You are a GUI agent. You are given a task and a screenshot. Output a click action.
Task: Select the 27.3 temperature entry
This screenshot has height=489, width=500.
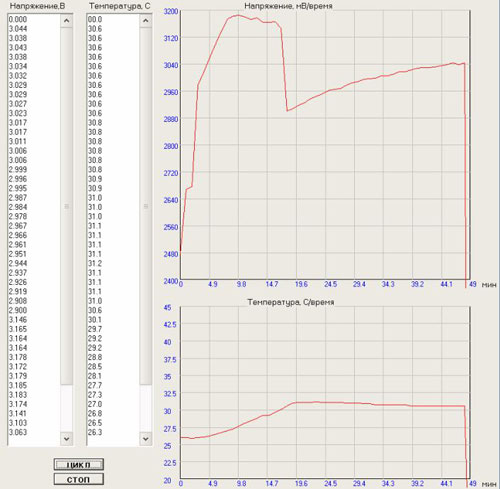[95, 394]
